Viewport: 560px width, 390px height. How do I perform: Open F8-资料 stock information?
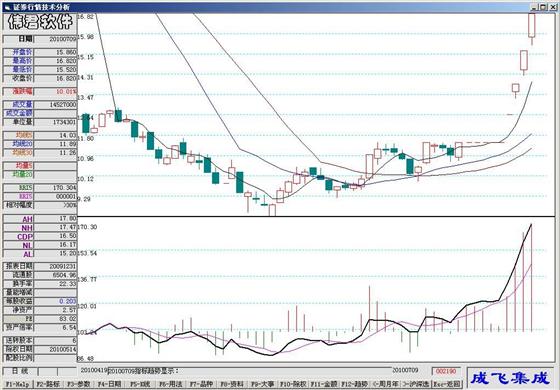(x=232, y=385)
